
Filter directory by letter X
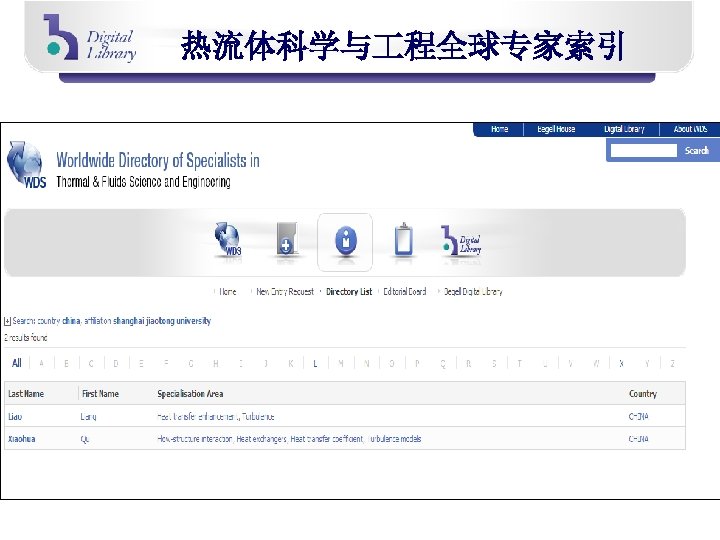pos(621,364)
